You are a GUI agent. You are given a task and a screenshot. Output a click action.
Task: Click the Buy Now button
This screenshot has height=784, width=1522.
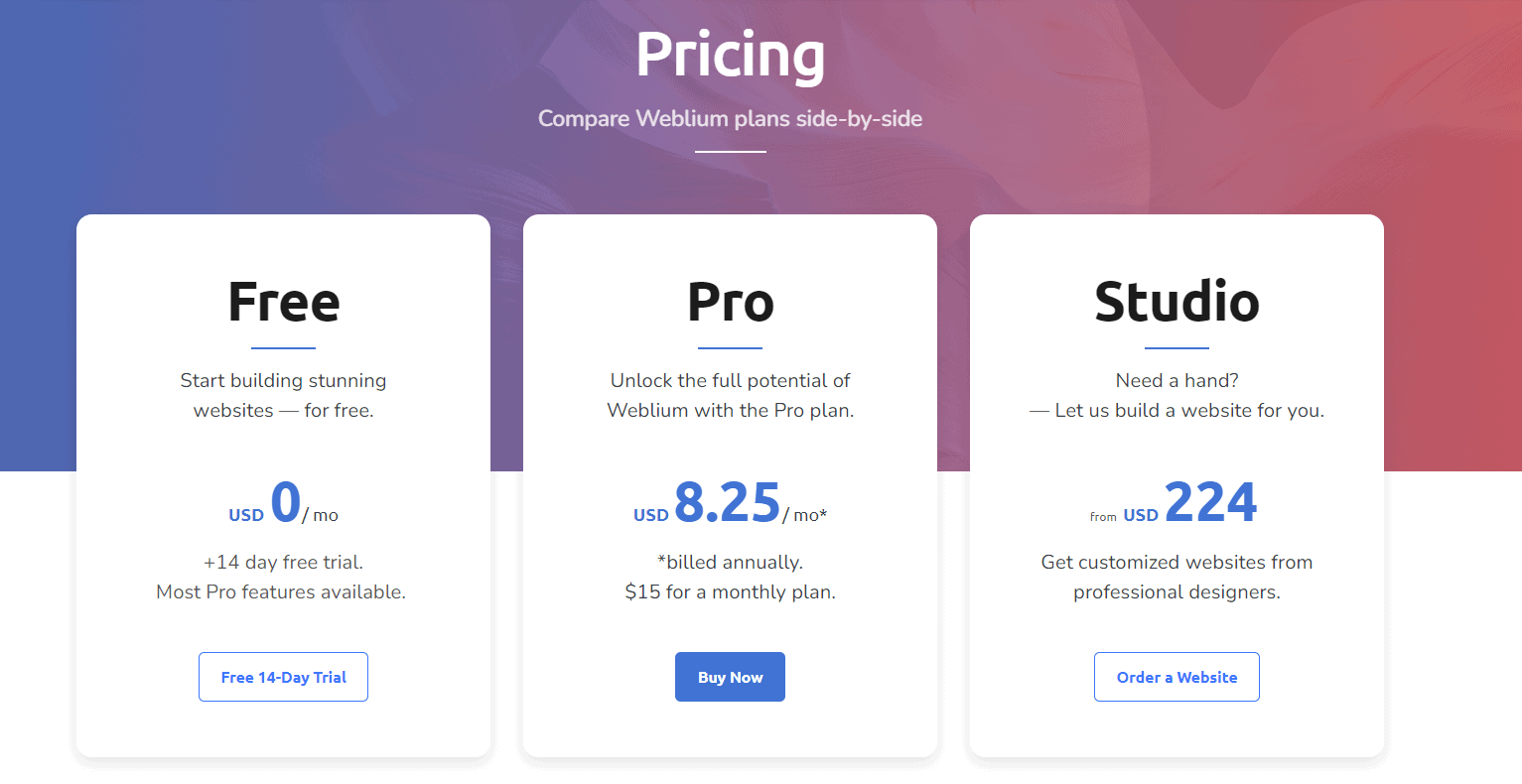730,677
